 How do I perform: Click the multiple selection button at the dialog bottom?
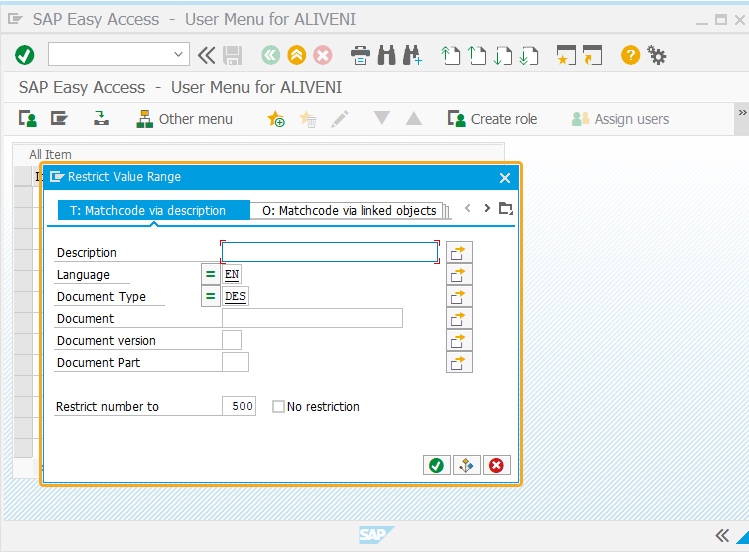(467, 465)
